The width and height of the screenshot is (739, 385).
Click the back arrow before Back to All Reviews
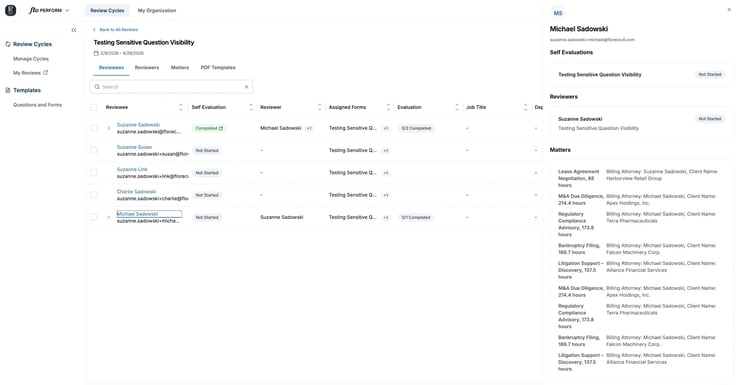tap(94, 30)
